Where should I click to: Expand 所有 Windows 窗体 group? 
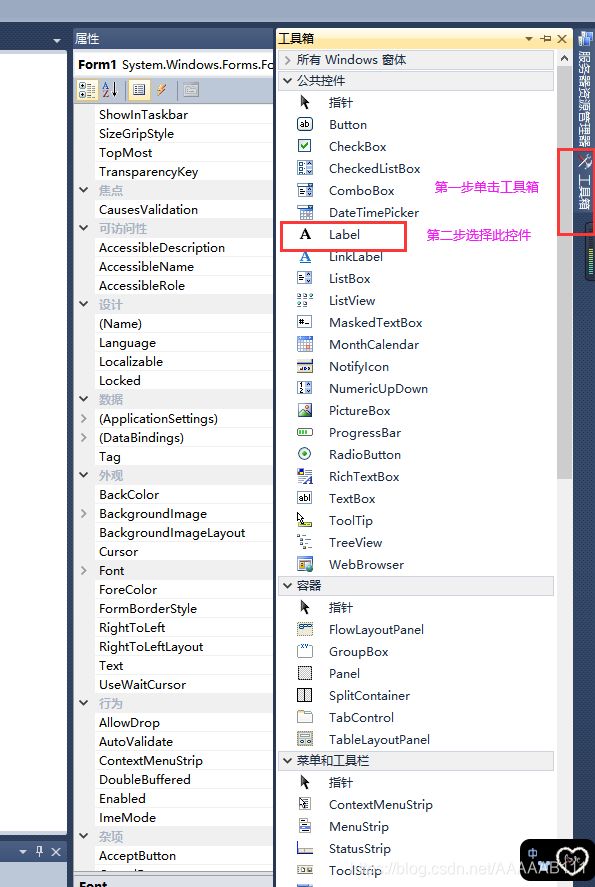pos(287,60)
